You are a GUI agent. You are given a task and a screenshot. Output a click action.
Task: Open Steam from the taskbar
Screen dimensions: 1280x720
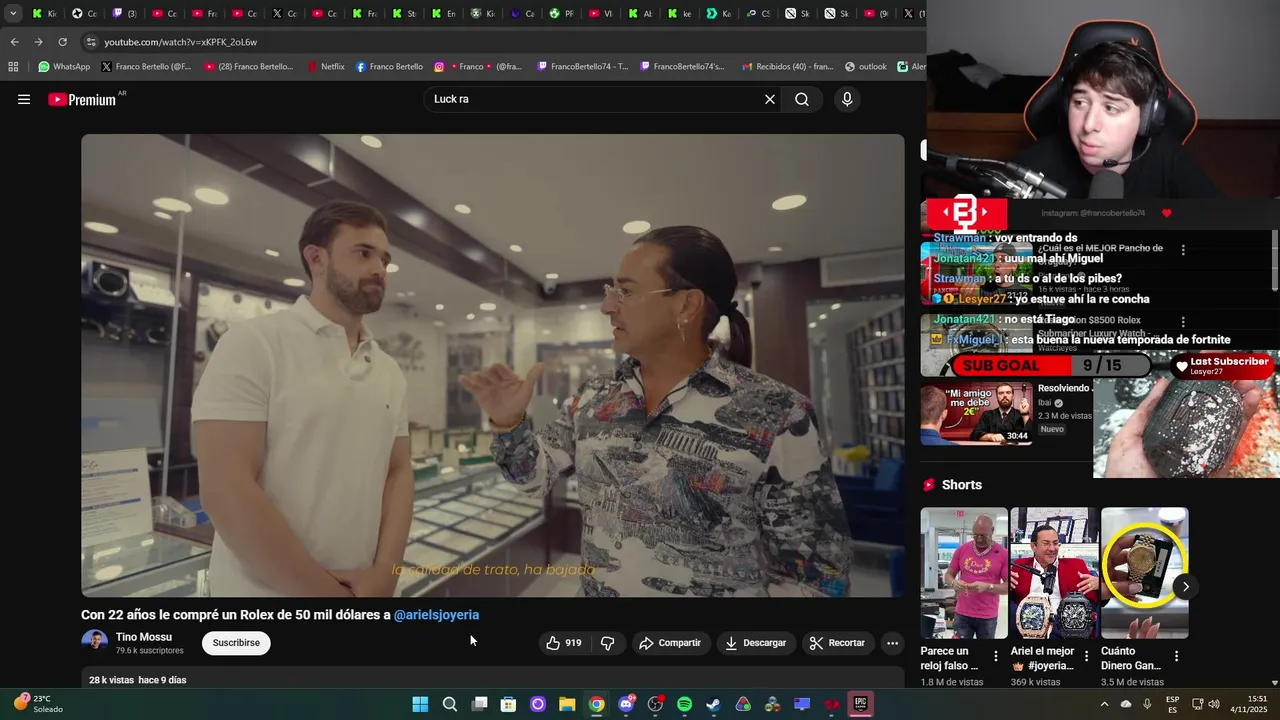[x=713, y=704]
